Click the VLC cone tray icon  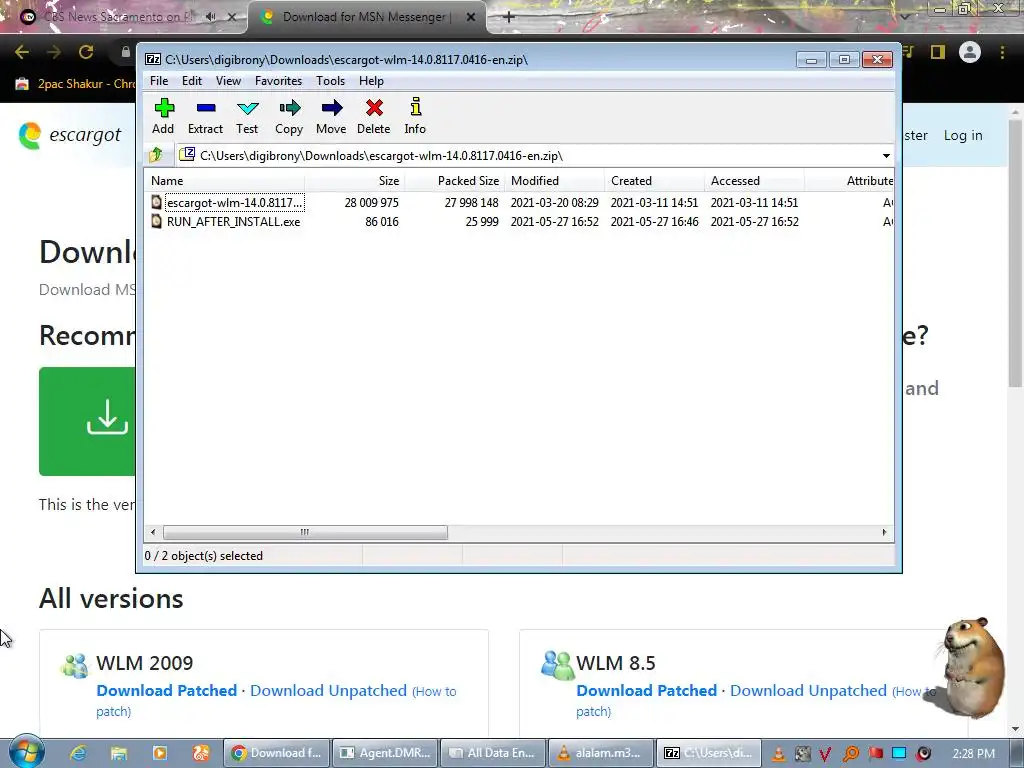click(778, 754)
